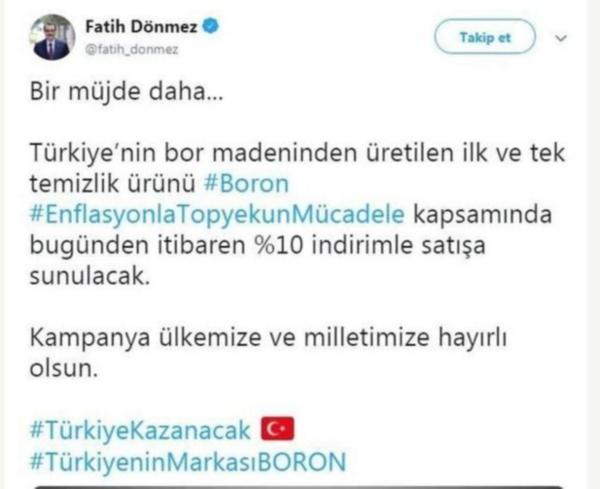Open the #EnflasyonlaTopyekunMücadele hashtag

pyautogui.click(x=217, y=214)
